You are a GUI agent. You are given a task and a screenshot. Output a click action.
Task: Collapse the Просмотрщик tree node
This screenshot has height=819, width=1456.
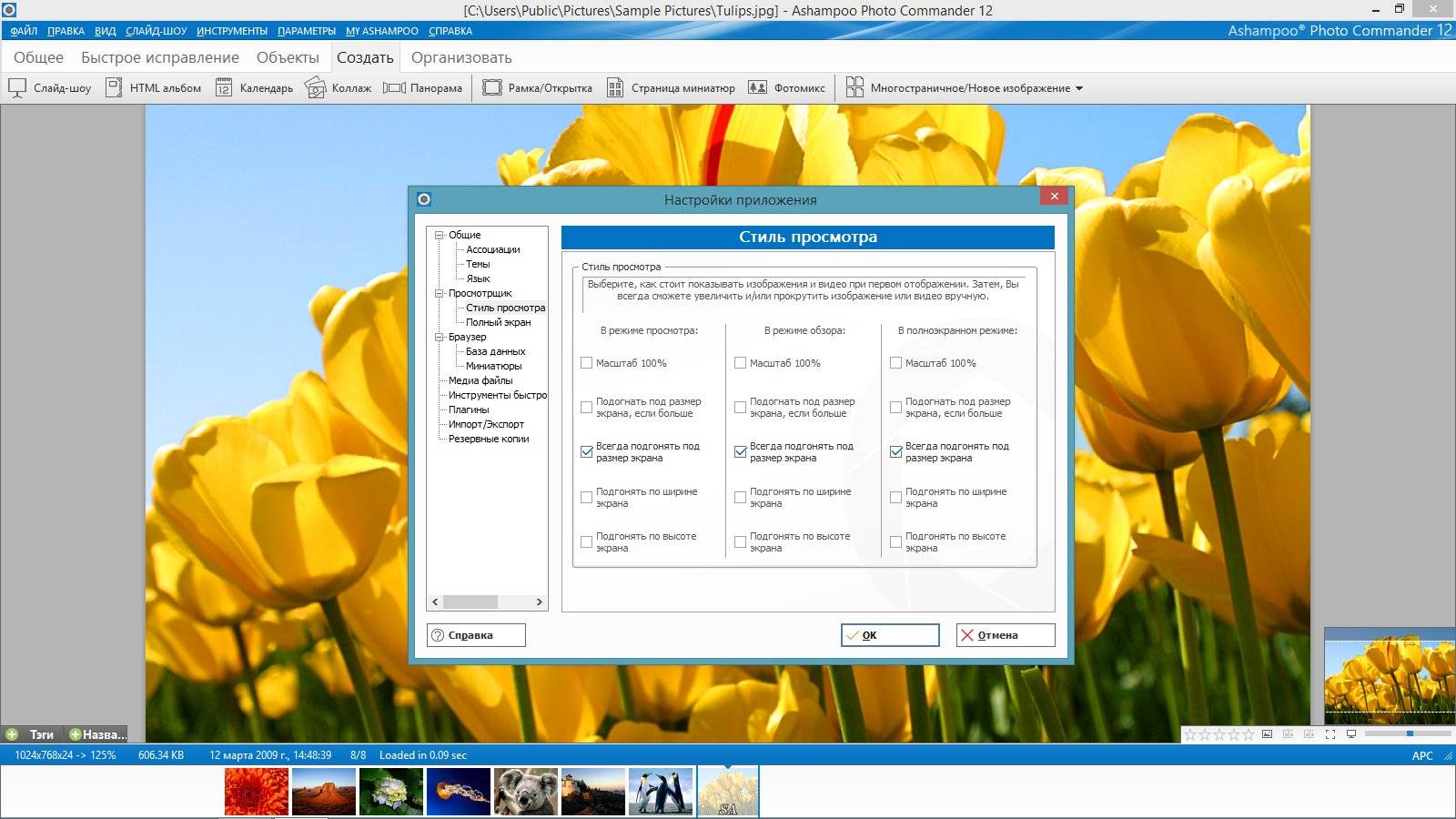[x=440, y=293]
